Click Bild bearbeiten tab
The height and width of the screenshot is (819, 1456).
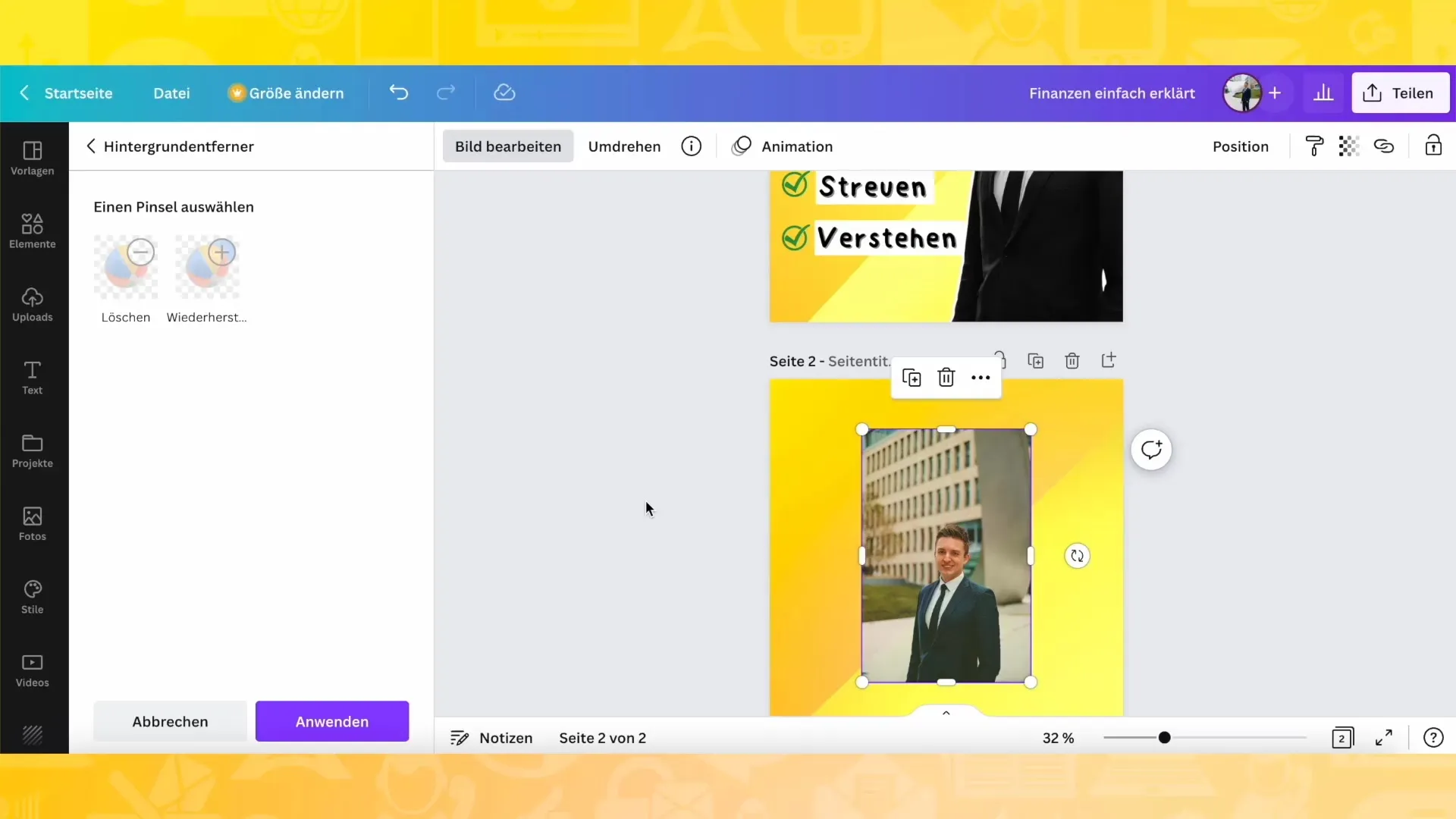pyautogui.click(x=508, y=146)
